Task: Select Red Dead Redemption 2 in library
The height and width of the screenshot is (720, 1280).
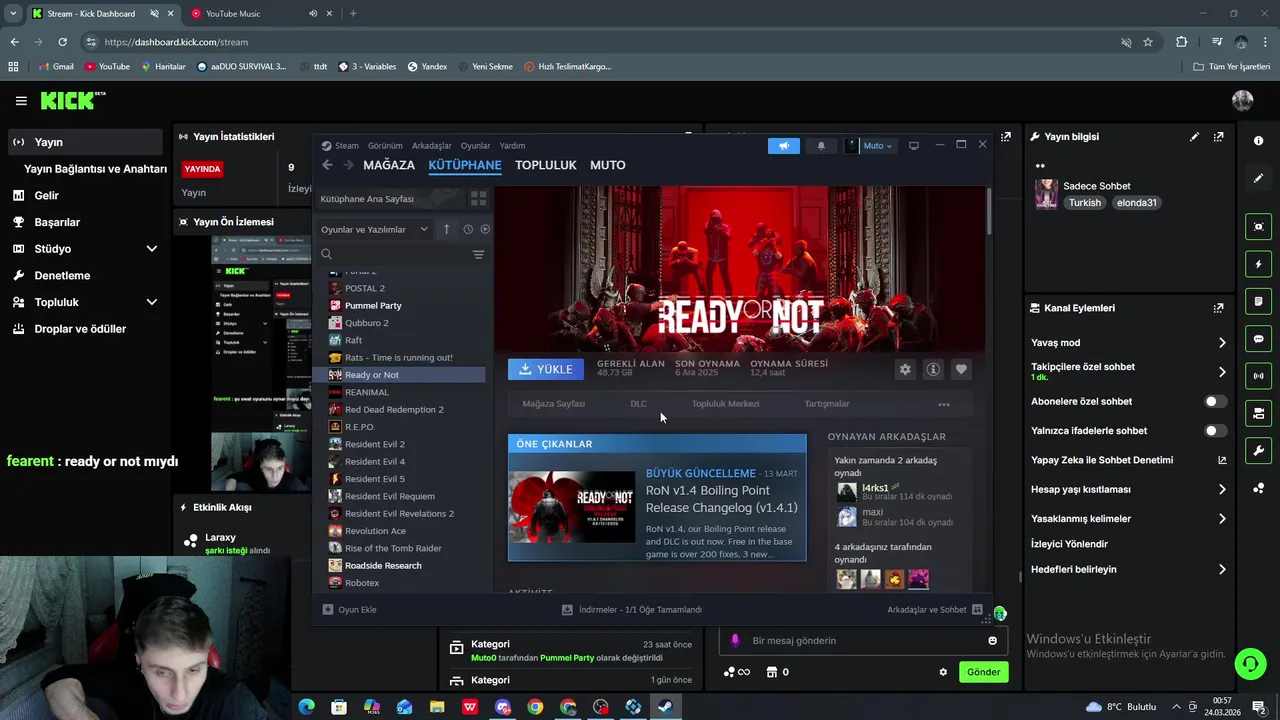Action: pyautogui.click(x=407, y=410)
